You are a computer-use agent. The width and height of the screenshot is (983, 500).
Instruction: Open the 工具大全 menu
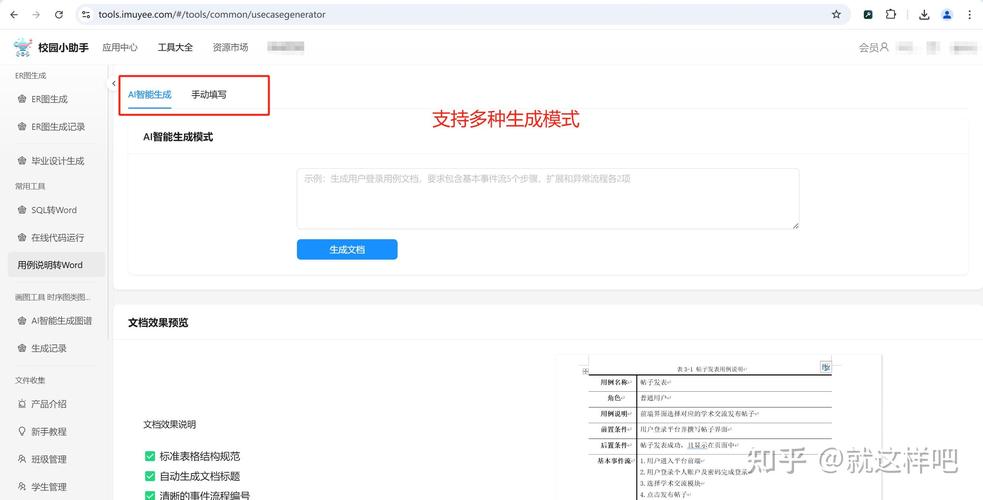(x=175, y=47)
